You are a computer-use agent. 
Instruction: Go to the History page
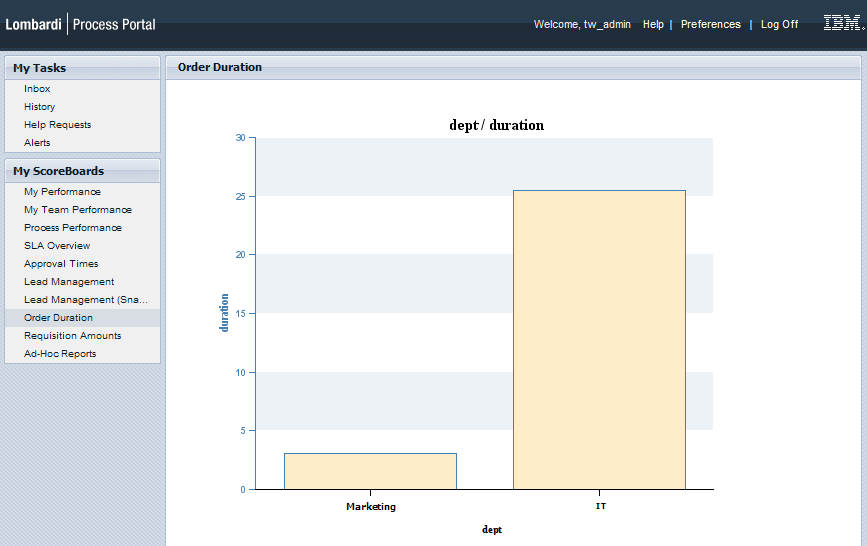tap(40, 107)
